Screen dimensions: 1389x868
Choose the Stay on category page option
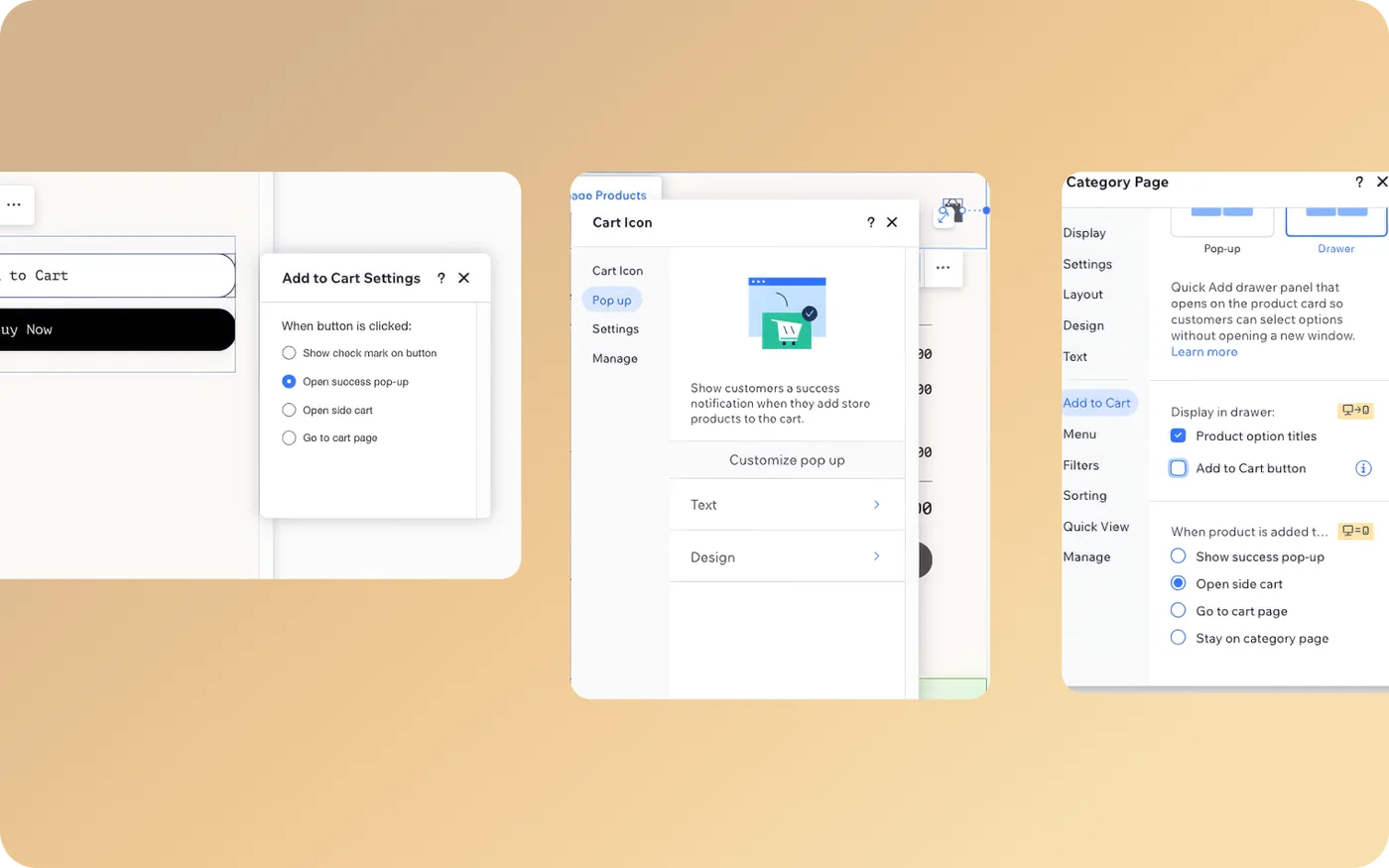[1179, 639]
